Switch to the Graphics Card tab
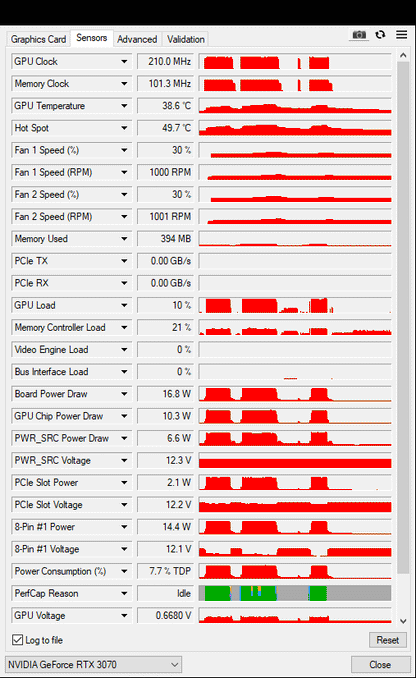 click(38, 39)
